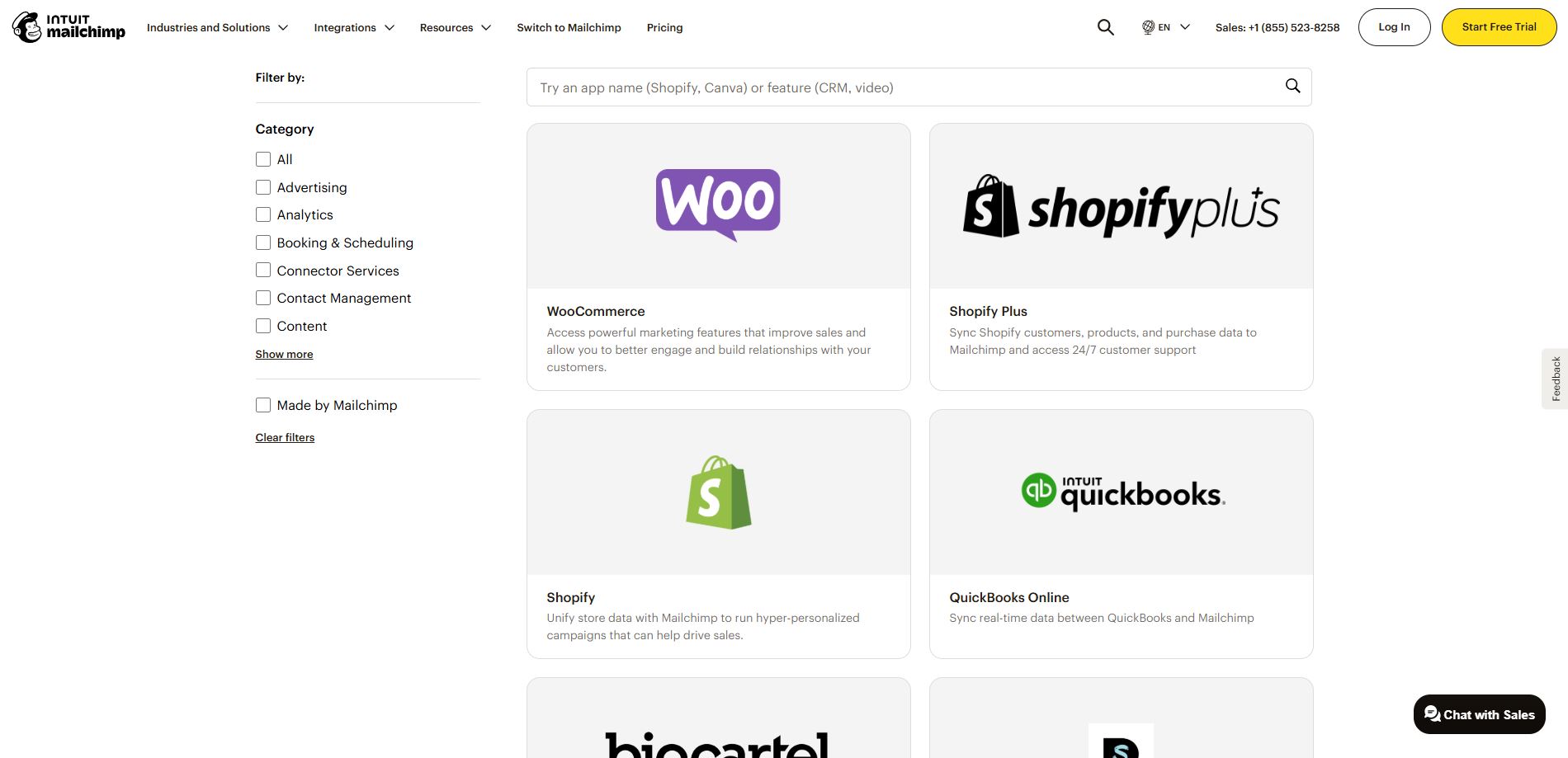Image resolution: width=1568 pixels, height=758 pixels.
Task: Open the Pricing page
Action: pos(664,27)
